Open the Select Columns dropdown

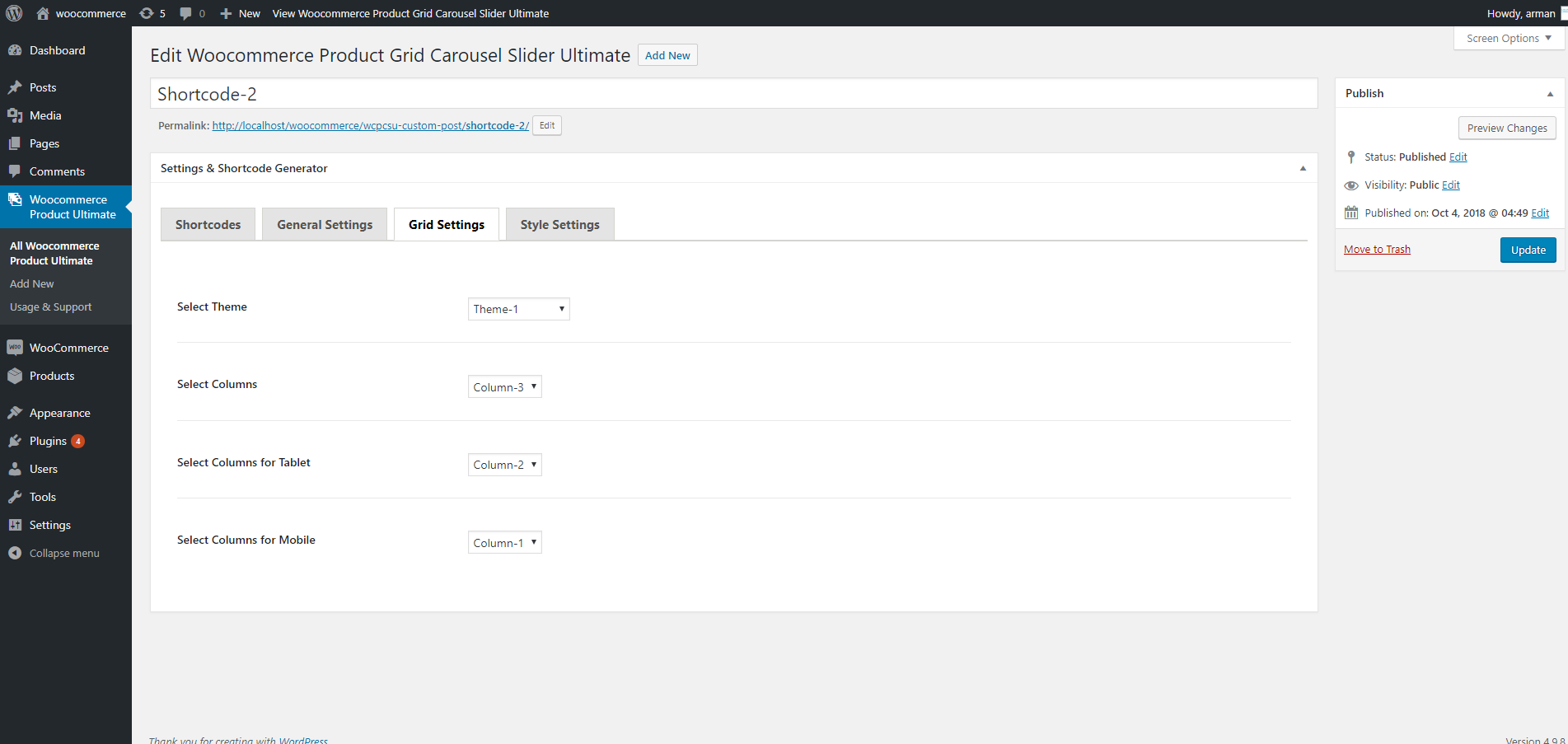click(504, 387)
